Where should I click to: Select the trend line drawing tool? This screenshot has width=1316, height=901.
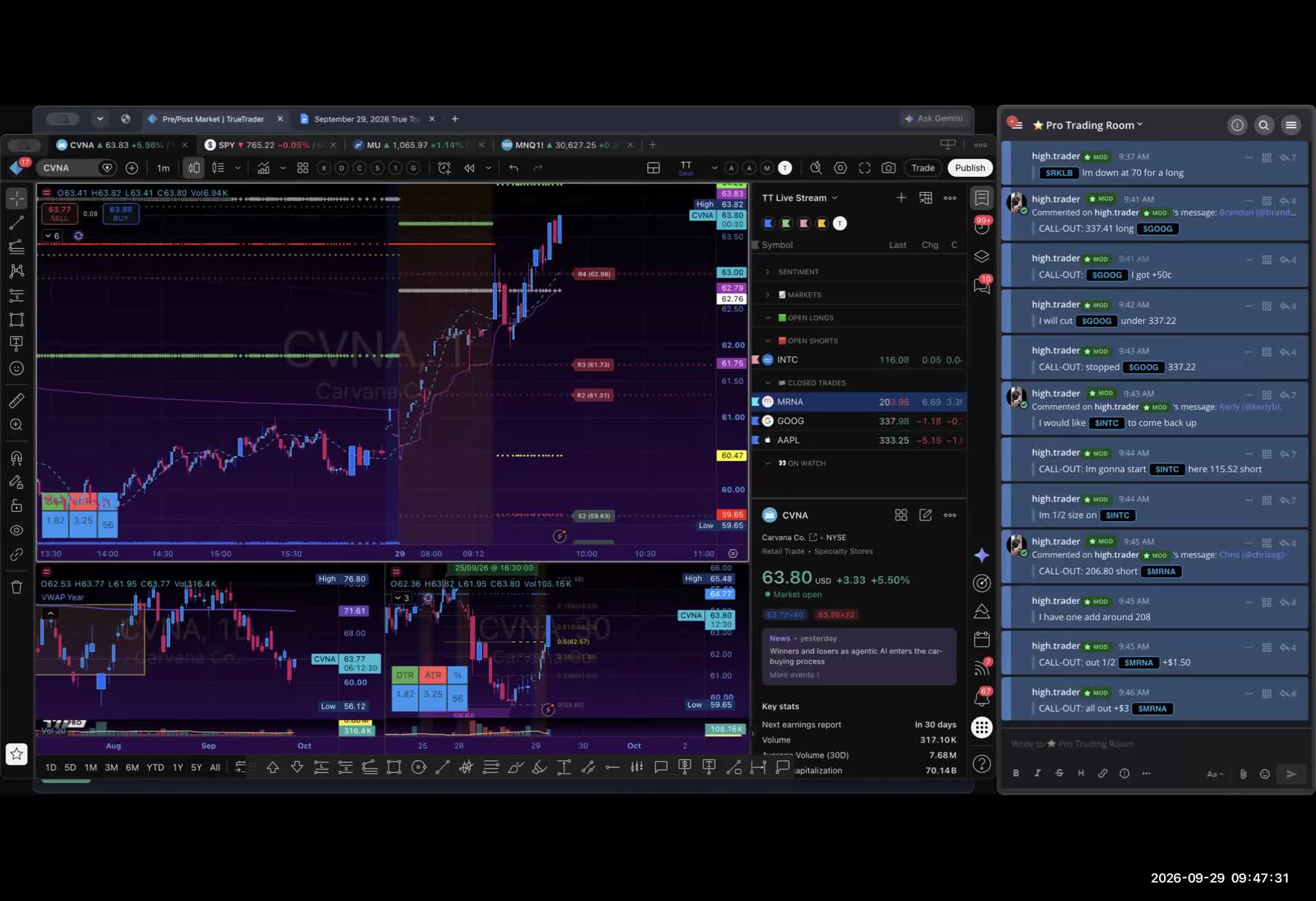point(16,223)
